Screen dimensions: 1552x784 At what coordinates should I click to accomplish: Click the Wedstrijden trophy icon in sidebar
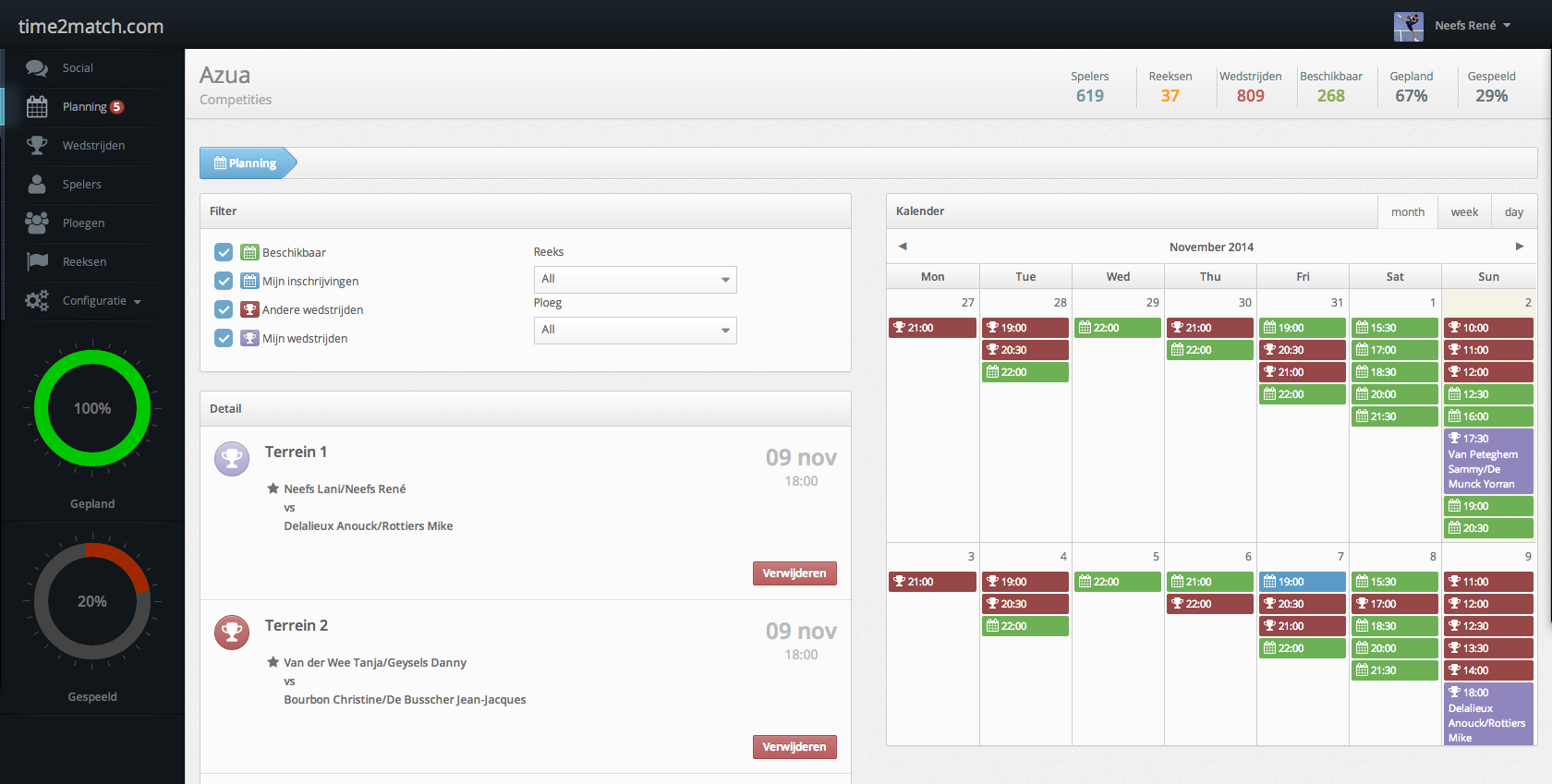coord(37,146)
